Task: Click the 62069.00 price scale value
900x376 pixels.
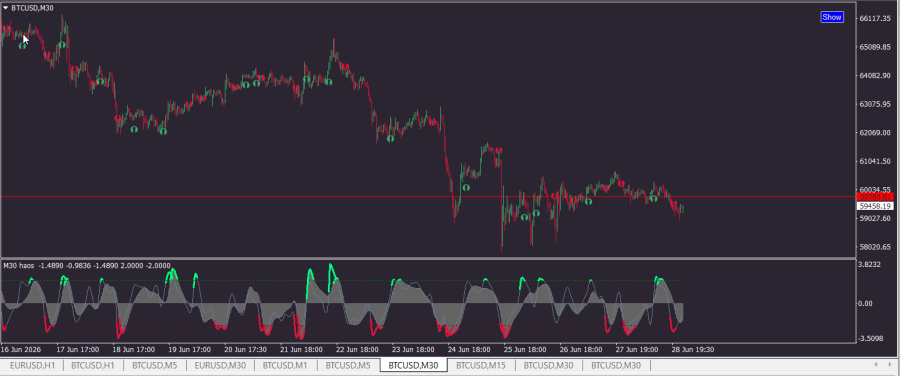Action: 875,133
